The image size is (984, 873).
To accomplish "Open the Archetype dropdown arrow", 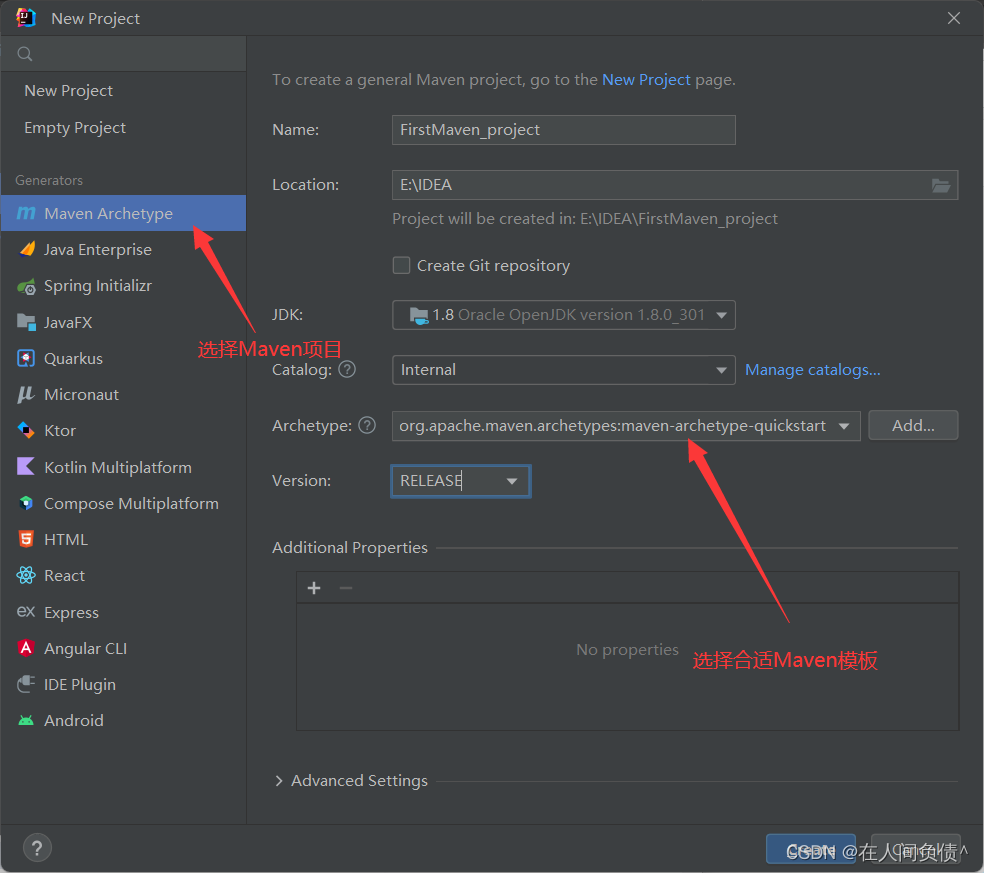I will click(844, 426).
